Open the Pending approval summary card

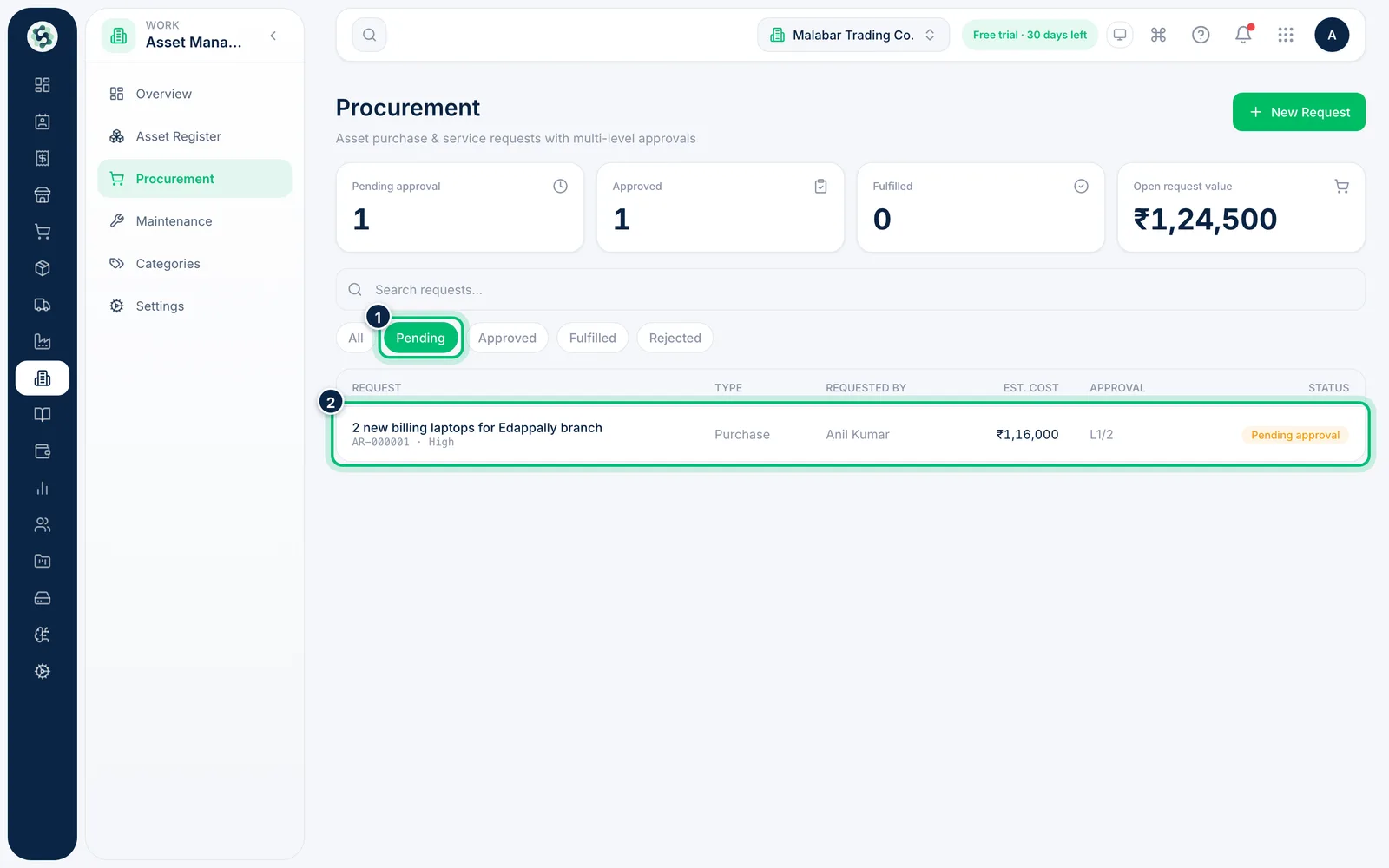459,207
